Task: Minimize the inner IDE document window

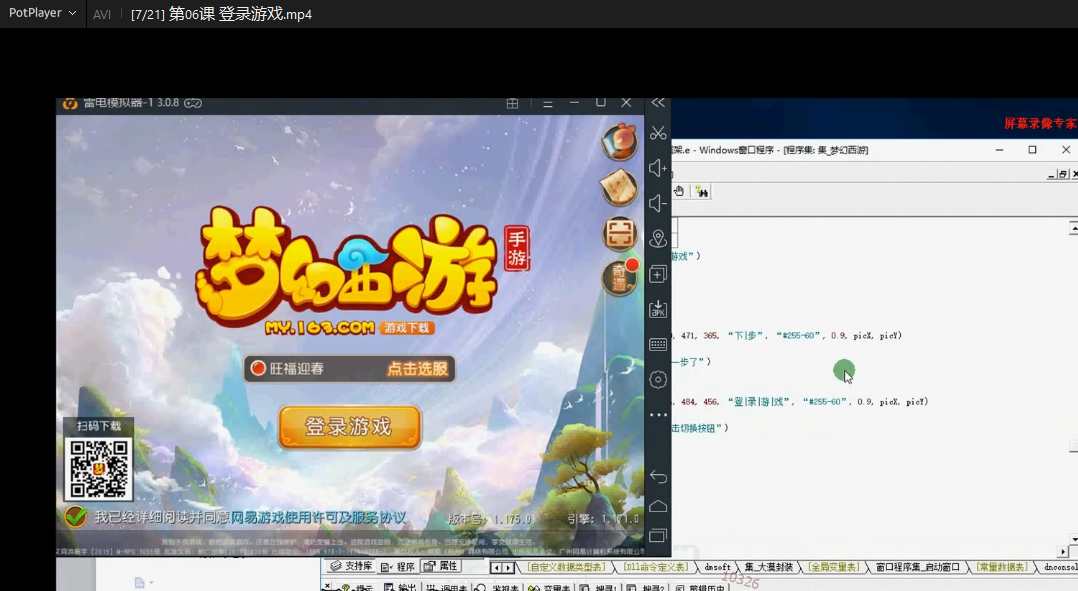Action: (x=1051, y=175)
